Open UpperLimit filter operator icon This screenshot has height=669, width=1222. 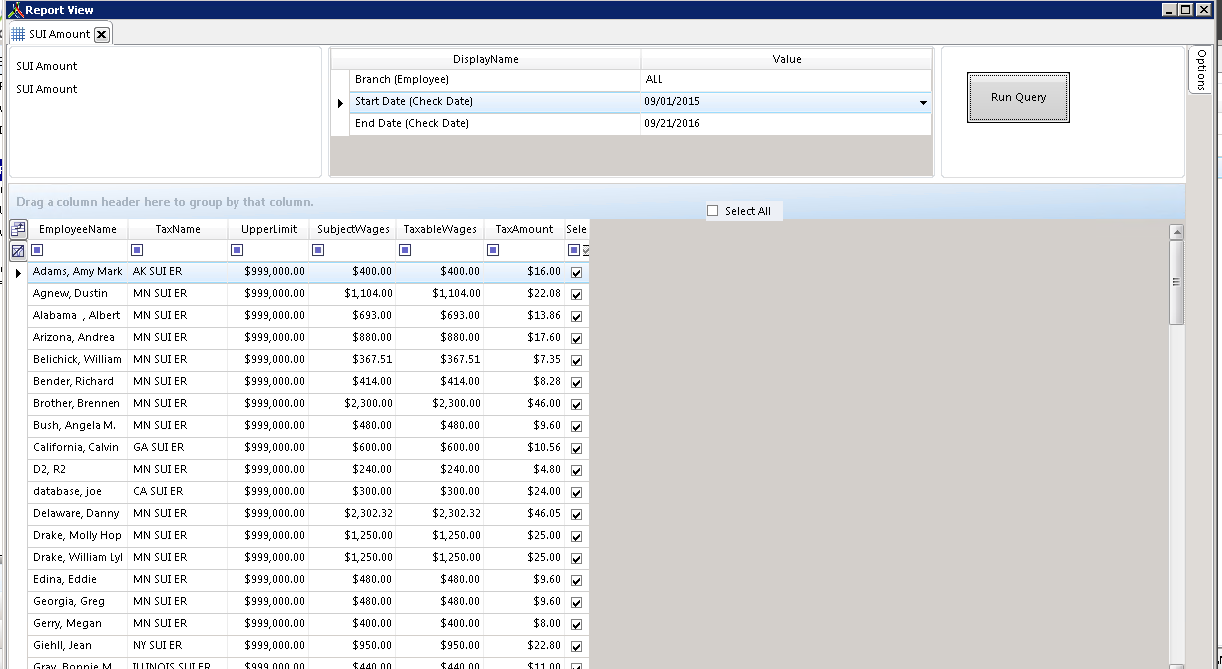point(237,250)
